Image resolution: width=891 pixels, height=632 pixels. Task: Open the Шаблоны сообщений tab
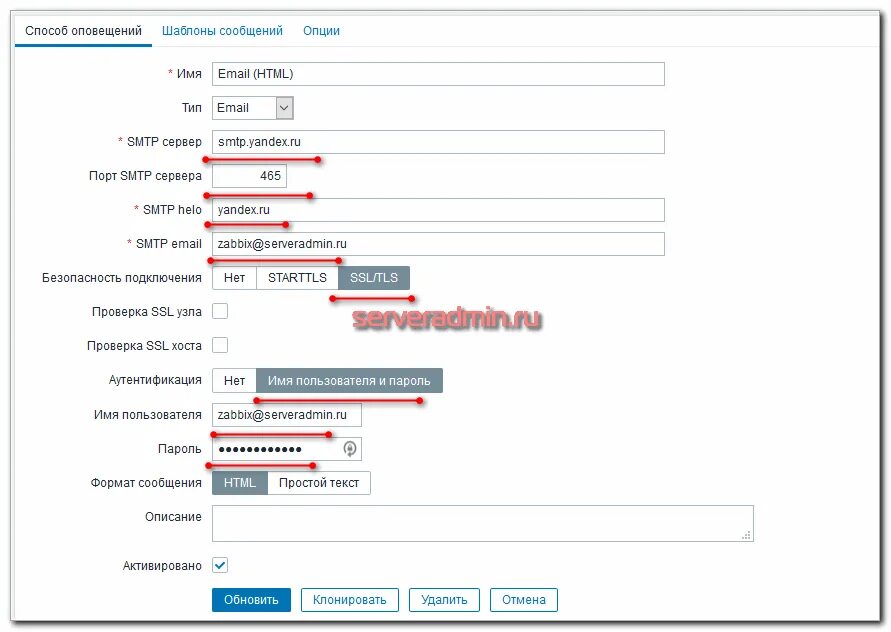(222, 31)
